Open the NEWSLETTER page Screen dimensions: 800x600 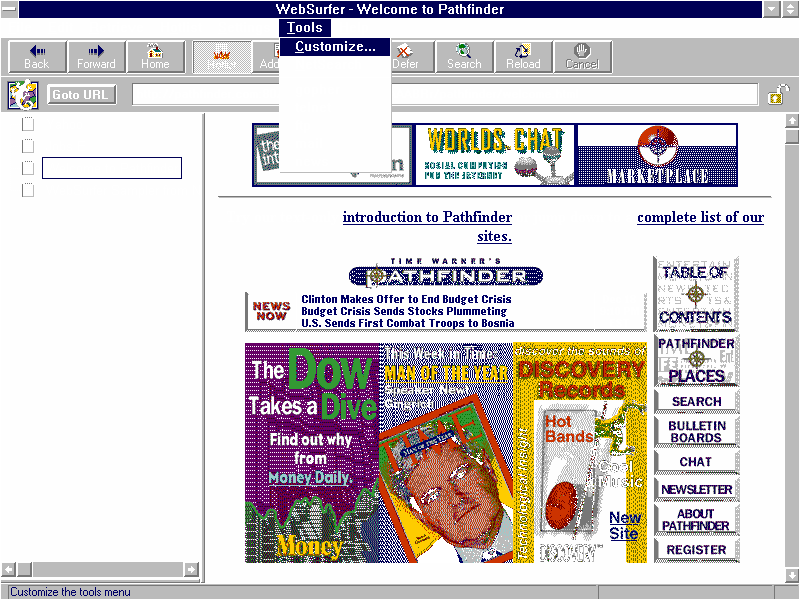[696, 490]
